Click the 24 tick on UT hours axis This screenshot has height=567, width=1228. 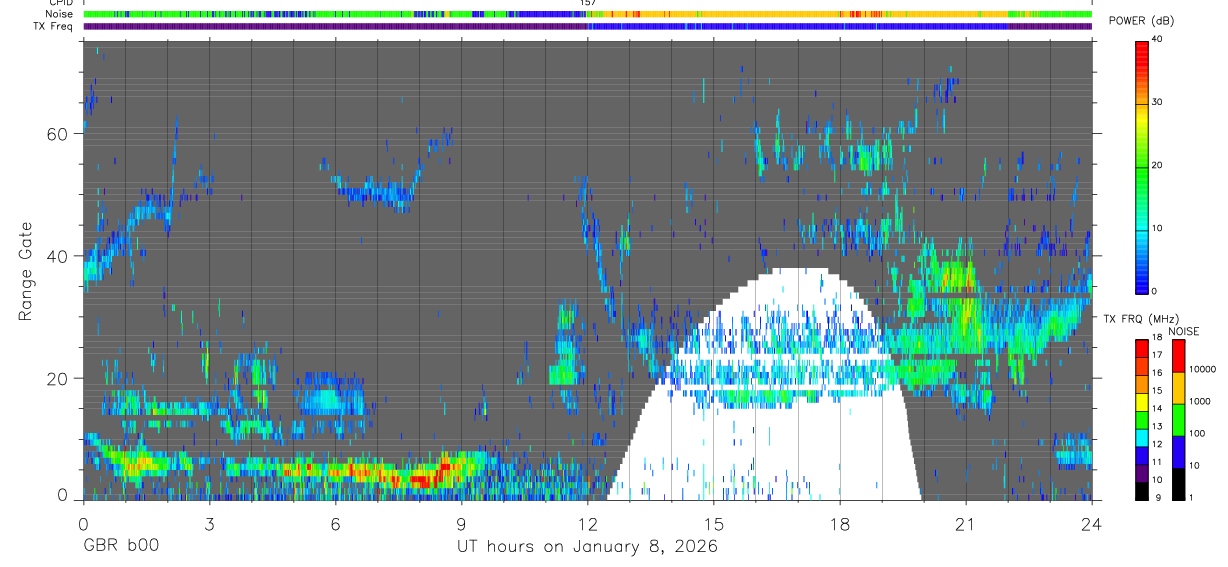pyautogui.click(x=1091, y=524)
